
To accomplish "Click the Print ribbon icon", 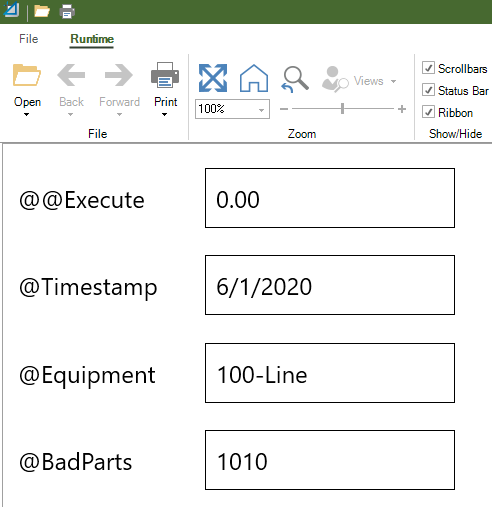I will pyautogui.click(x=165, y=75).
